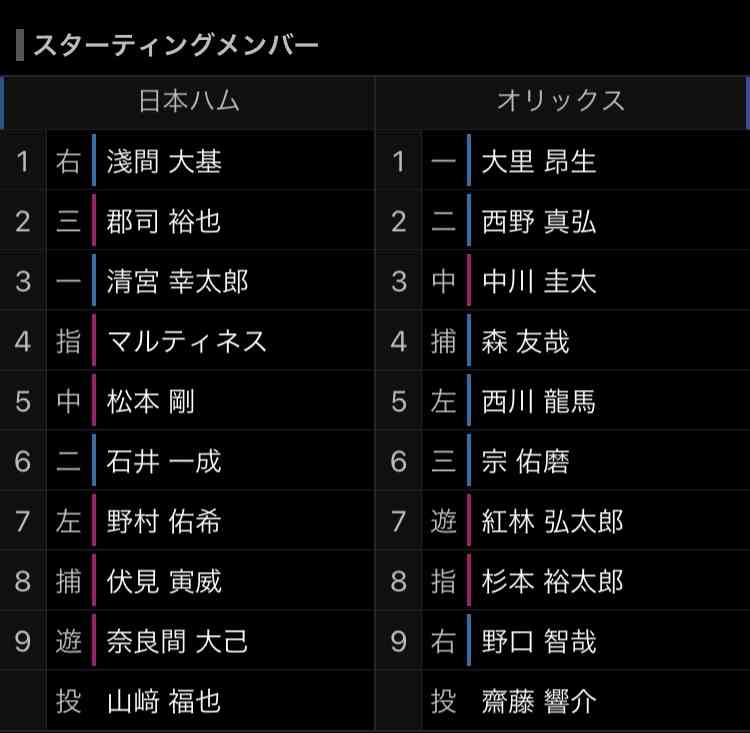Select player 松本 剛
750x733 pixels.
click(x=151, y=401)
